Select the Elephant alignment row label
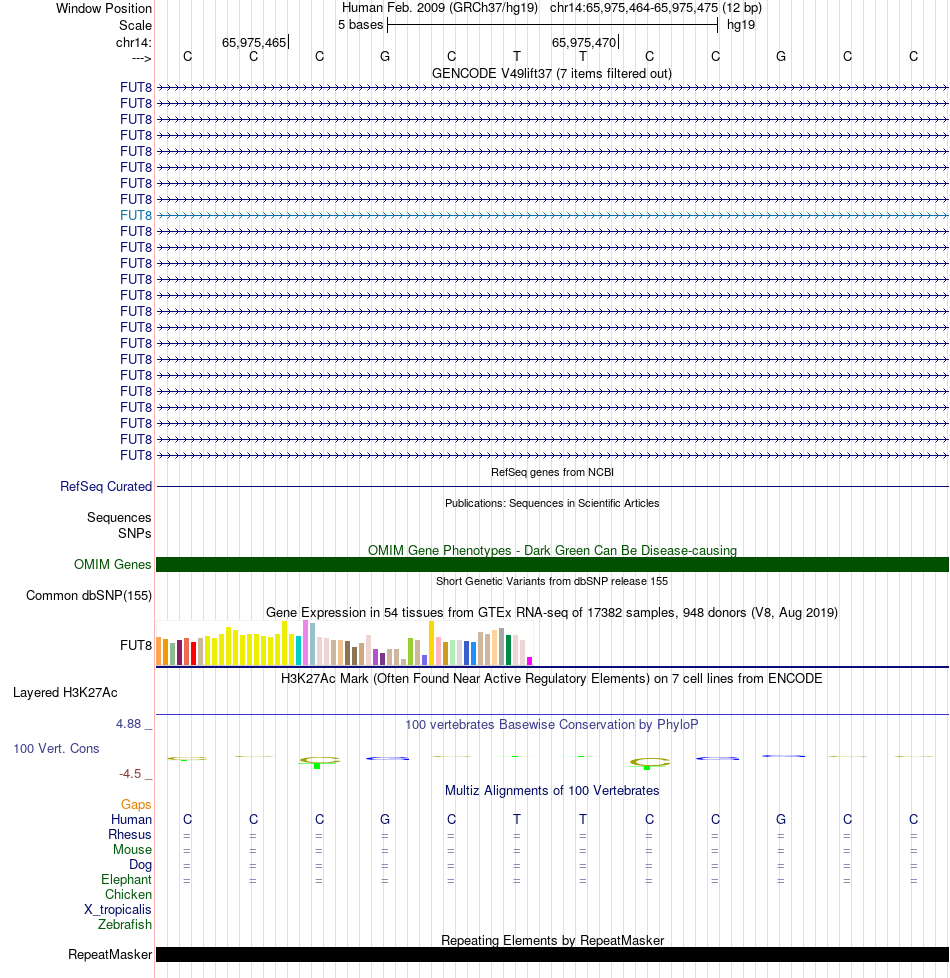This screenshot has height=978, width=950. click(x=126, y=879)
